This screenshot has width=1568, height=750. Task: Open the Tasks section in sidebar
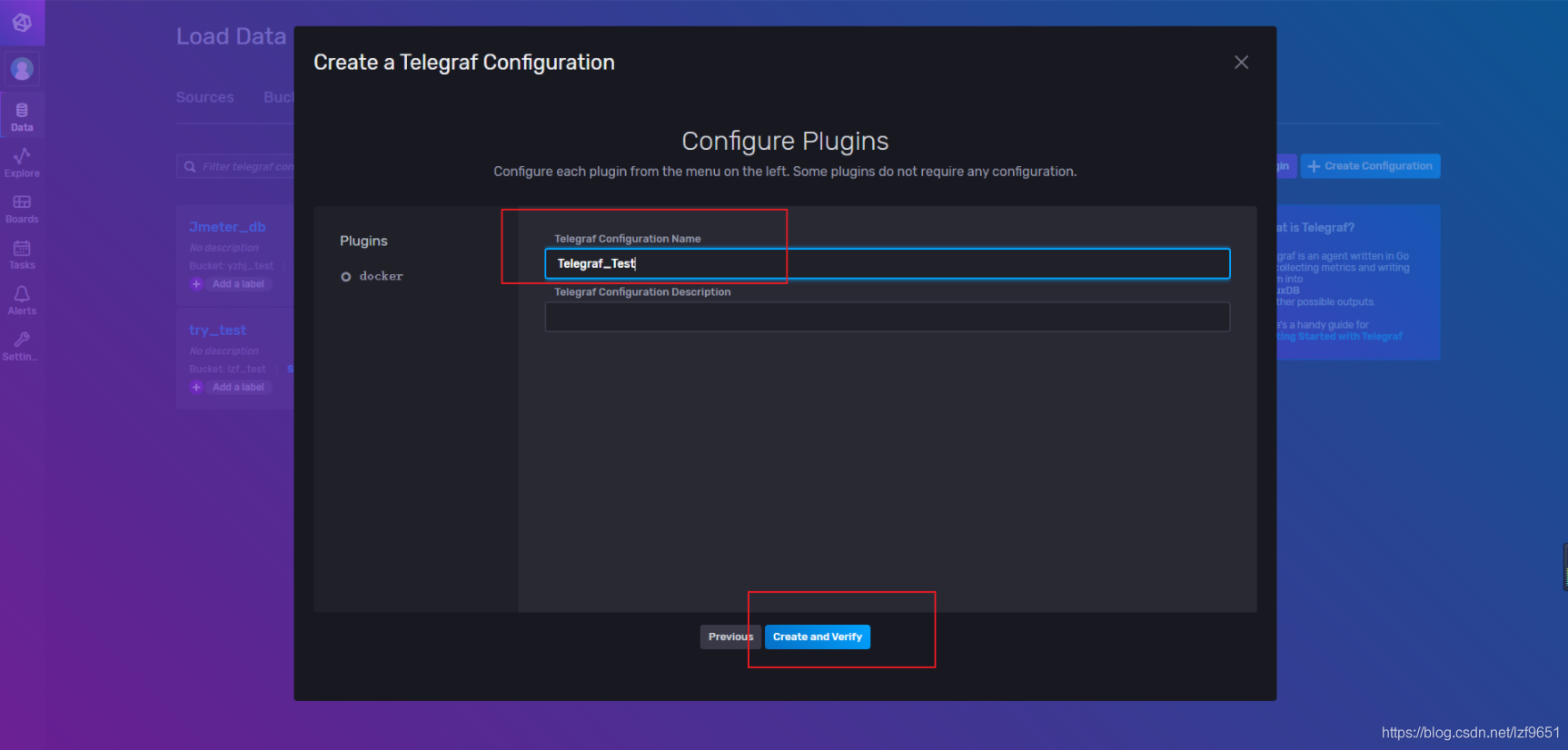point(22,255)
